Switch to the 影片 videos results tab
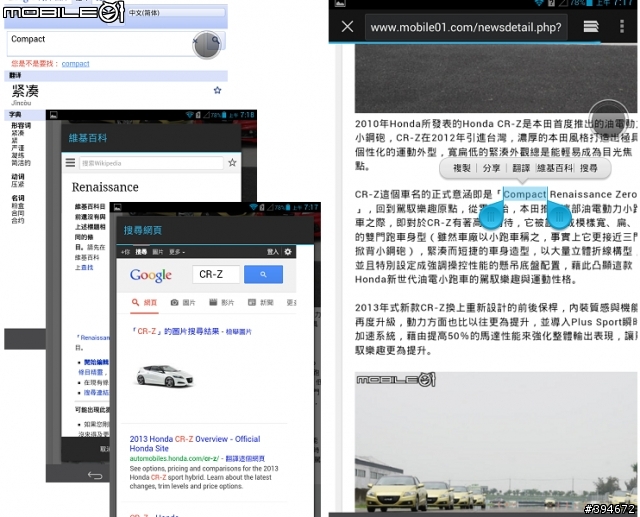Image resolution: width=640 pixels, height=517 pixels. [x=222, y=302]
